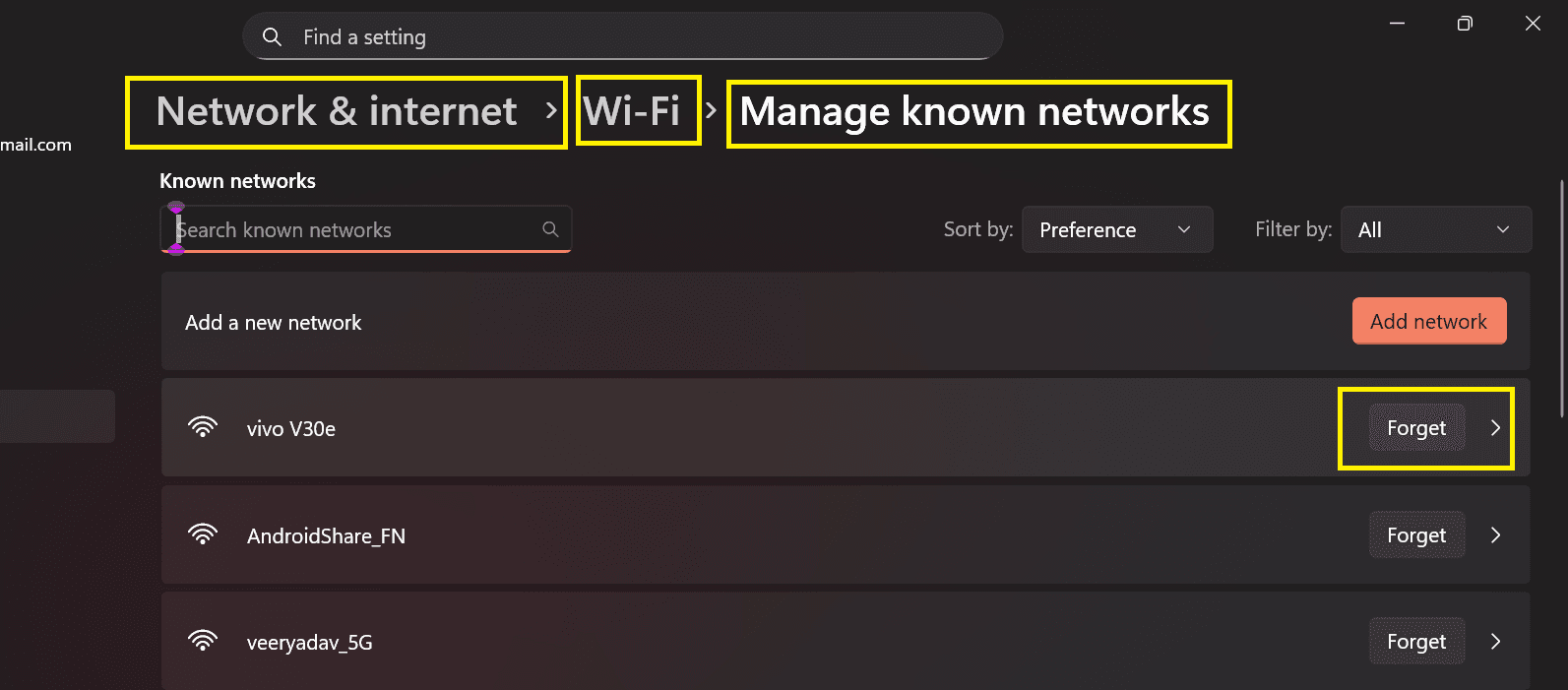The image size is (1568, 690).
Task: Click the search icon in Find a setting
Action: pyautogui.click(x=272, y=36)
